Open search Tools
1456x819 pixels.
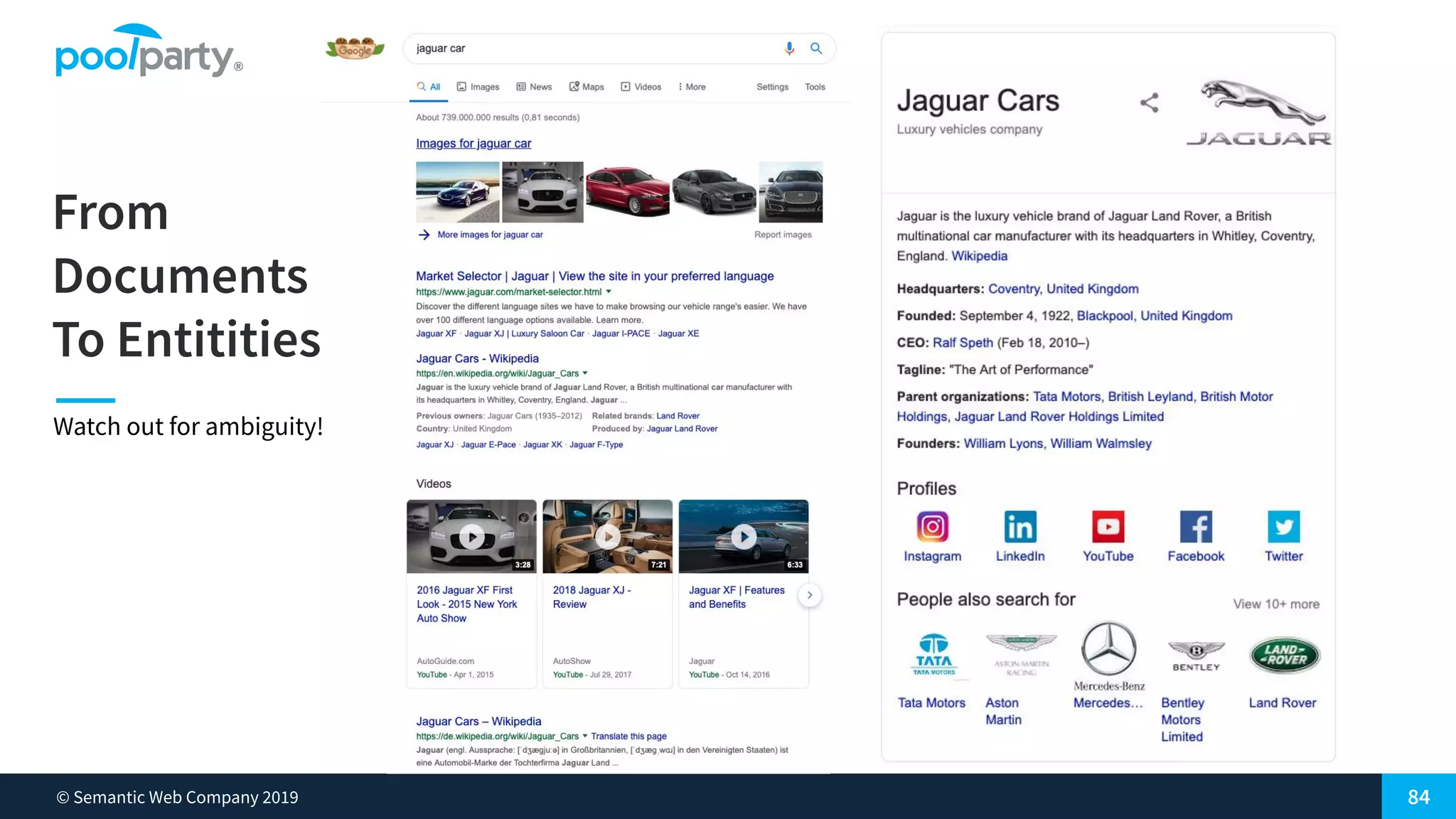(x=815, y=87)
